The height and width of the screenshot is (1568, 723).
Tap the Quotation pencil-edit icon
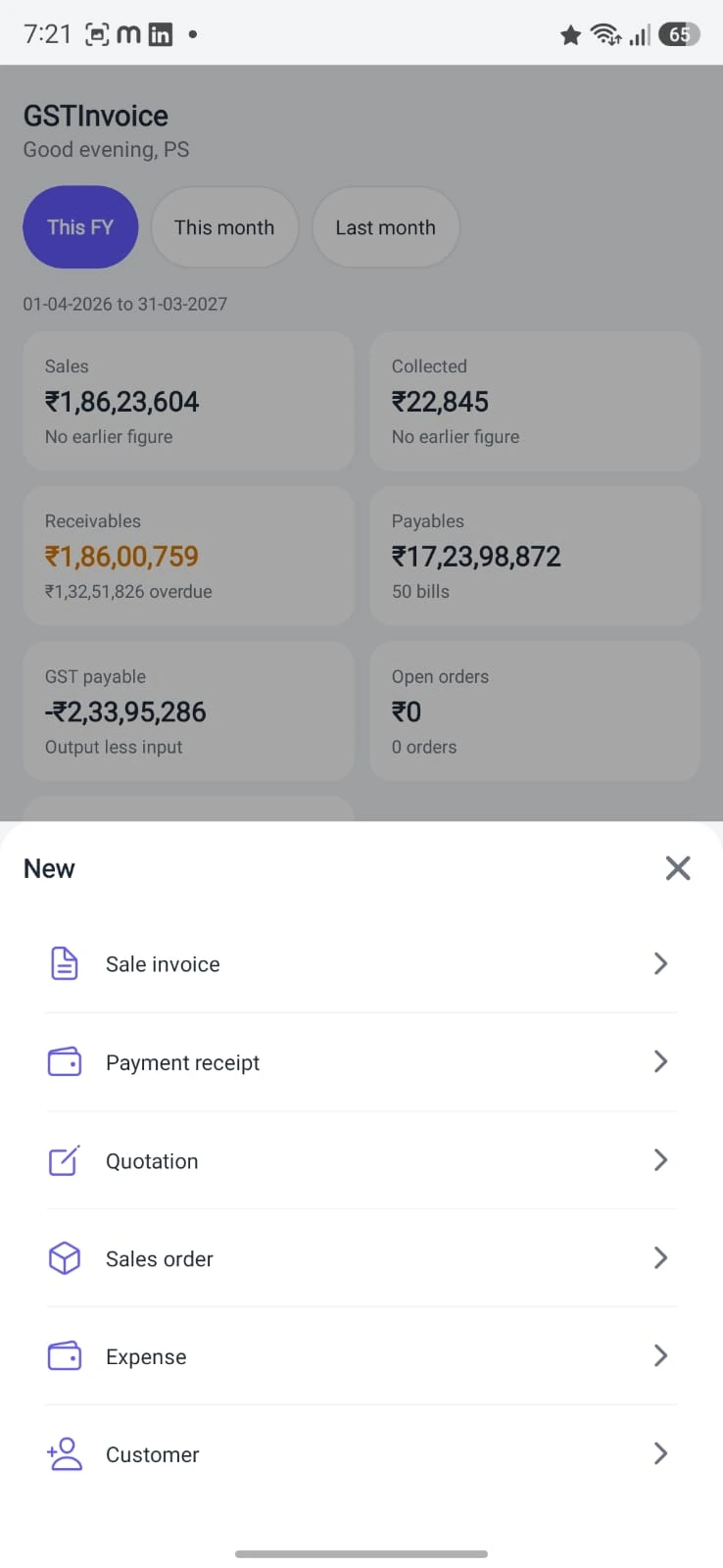click(65, 1160)
